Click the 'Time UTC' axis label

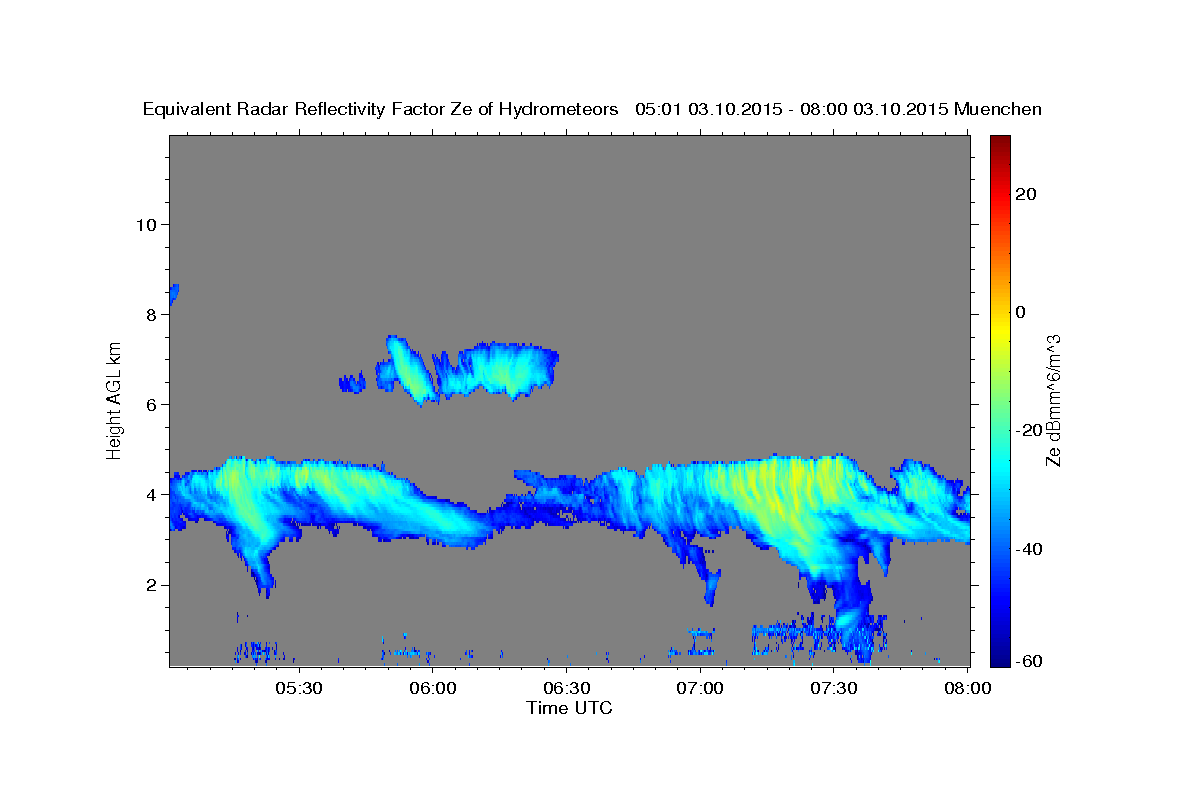[x=569, y=708]
